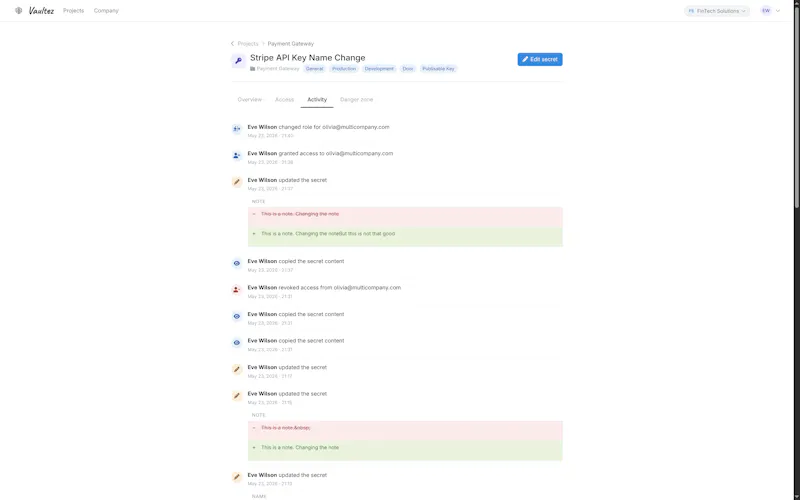Click the changed role entry icon
The height and width of the screenshot is (500, 800).
pos(236,129)
